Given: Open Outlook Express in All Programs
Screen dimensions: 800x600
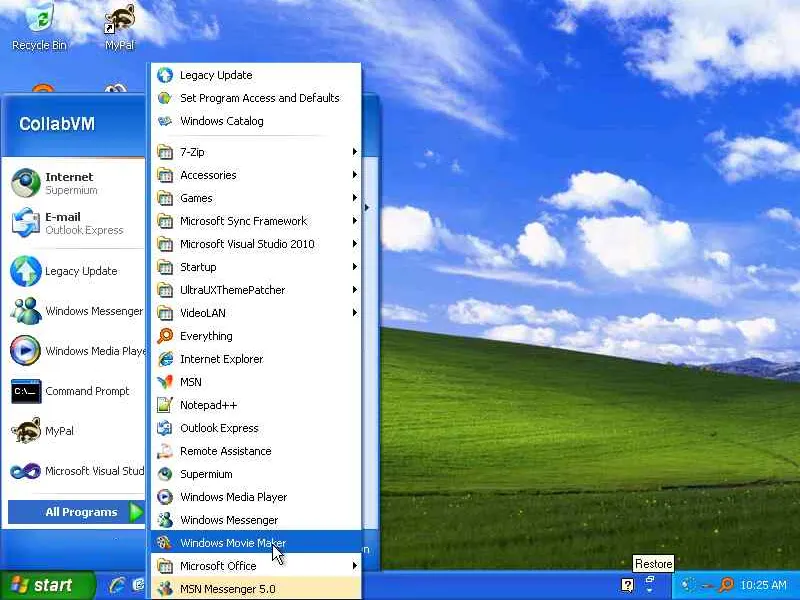Looking at the screenshot, I should point(256,428).
